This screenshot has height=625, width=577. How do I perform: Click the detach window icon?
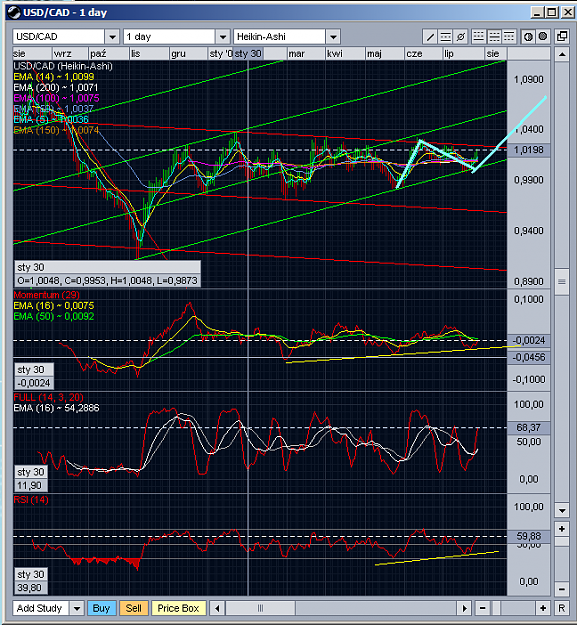coord(562,37)
